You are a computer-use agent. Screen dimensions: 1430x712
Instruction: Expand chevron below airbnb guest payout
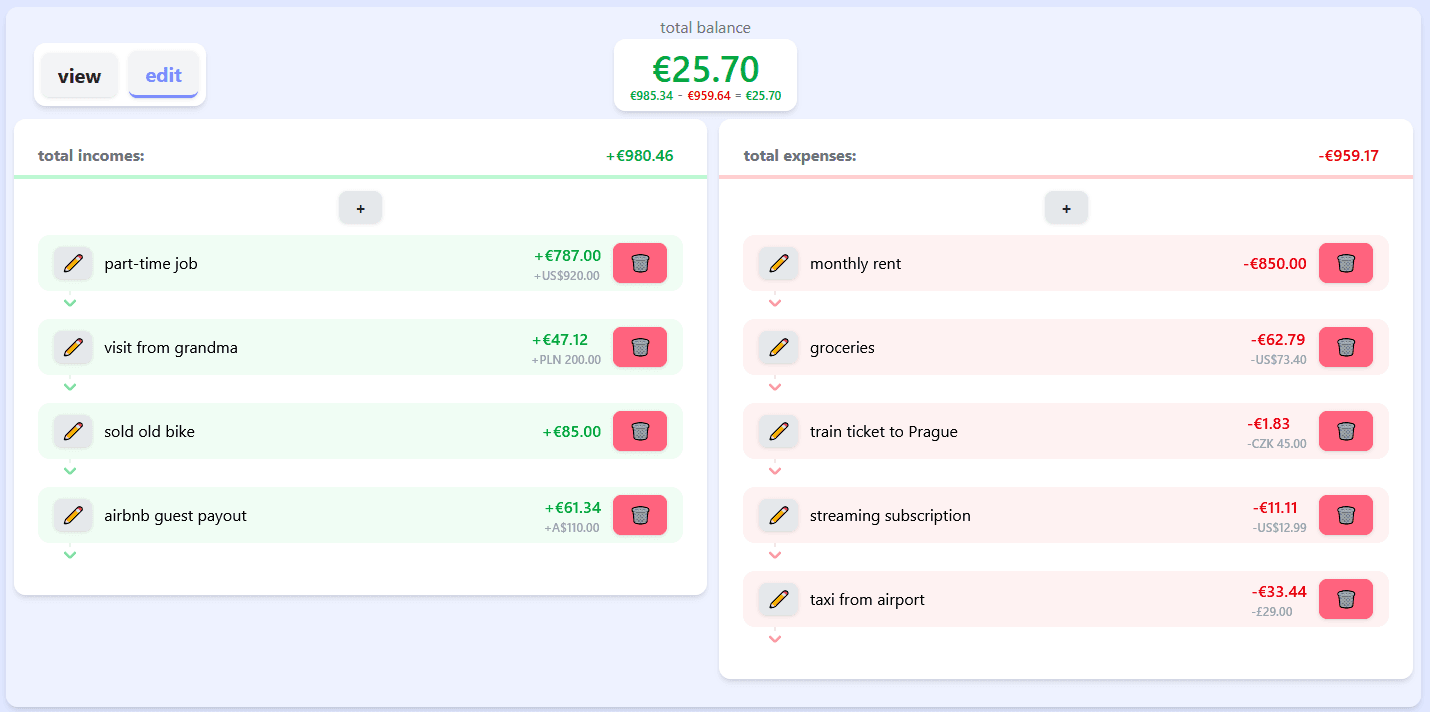pyautogui.click(x=70, y=554)
